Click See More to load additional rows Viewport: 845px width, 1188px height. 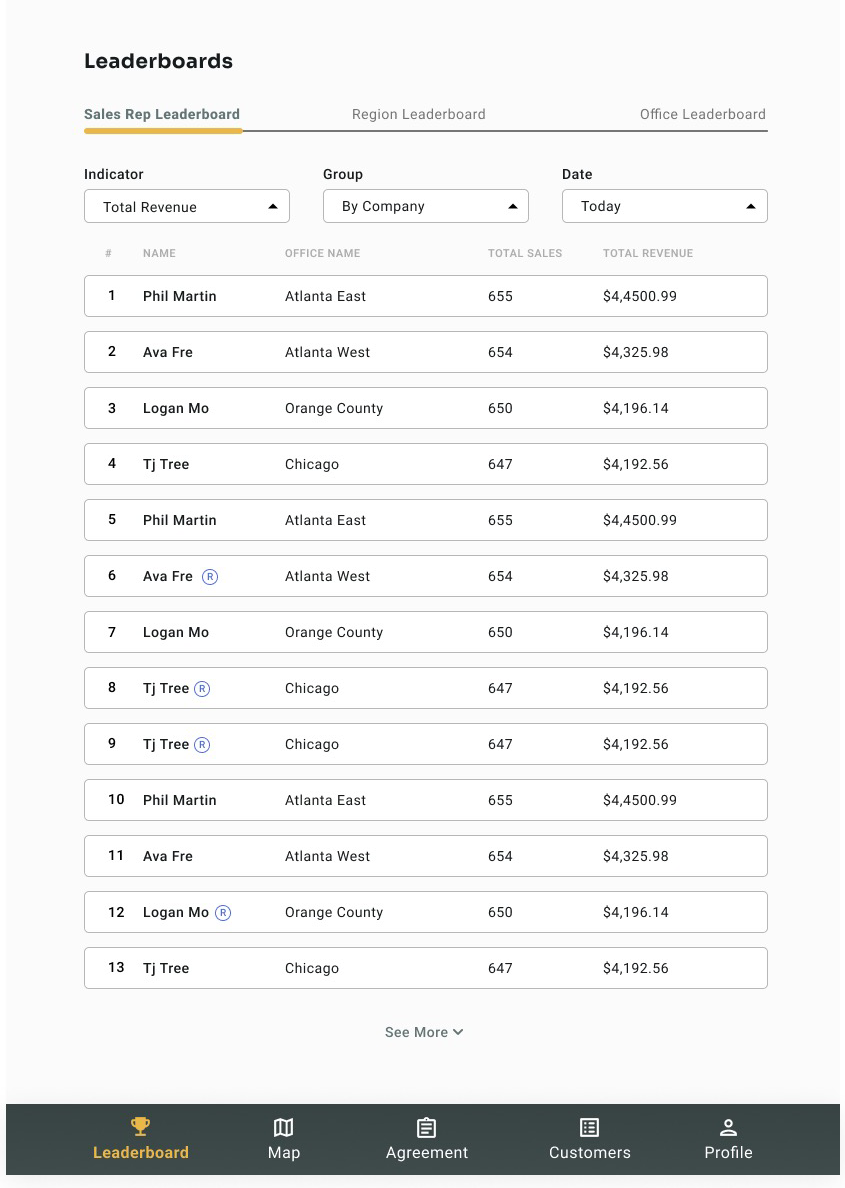click(424, 1032)
